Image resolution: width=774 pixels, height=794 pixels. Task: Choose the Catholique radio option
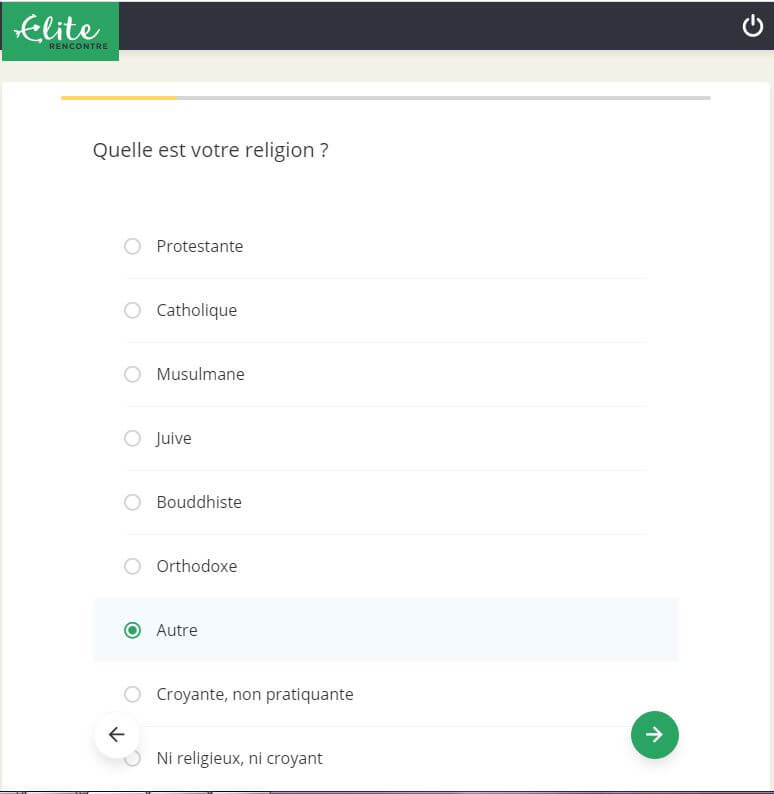[132, 310]
